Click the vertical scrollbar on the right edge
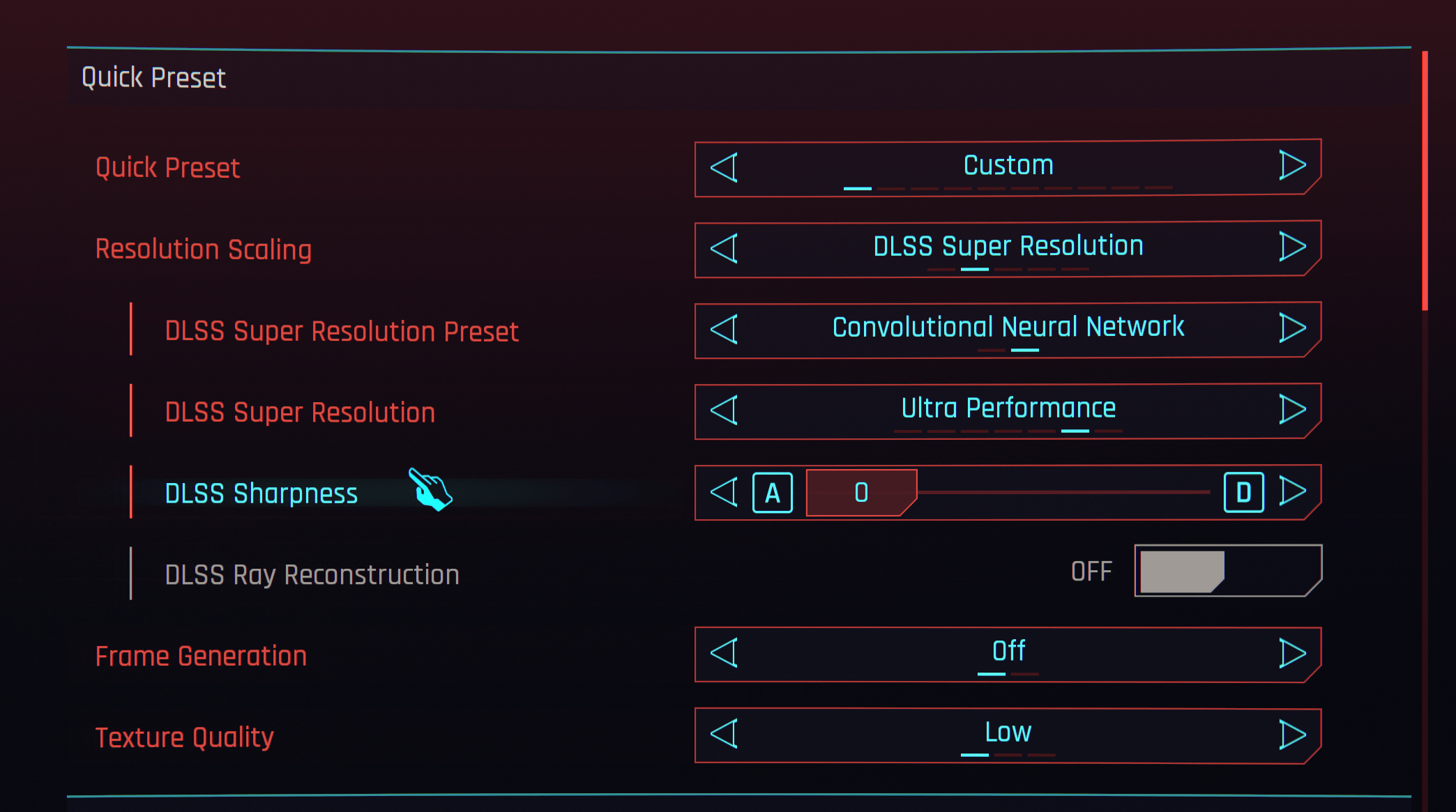 pyautogui.click(x=1425, y=181)
